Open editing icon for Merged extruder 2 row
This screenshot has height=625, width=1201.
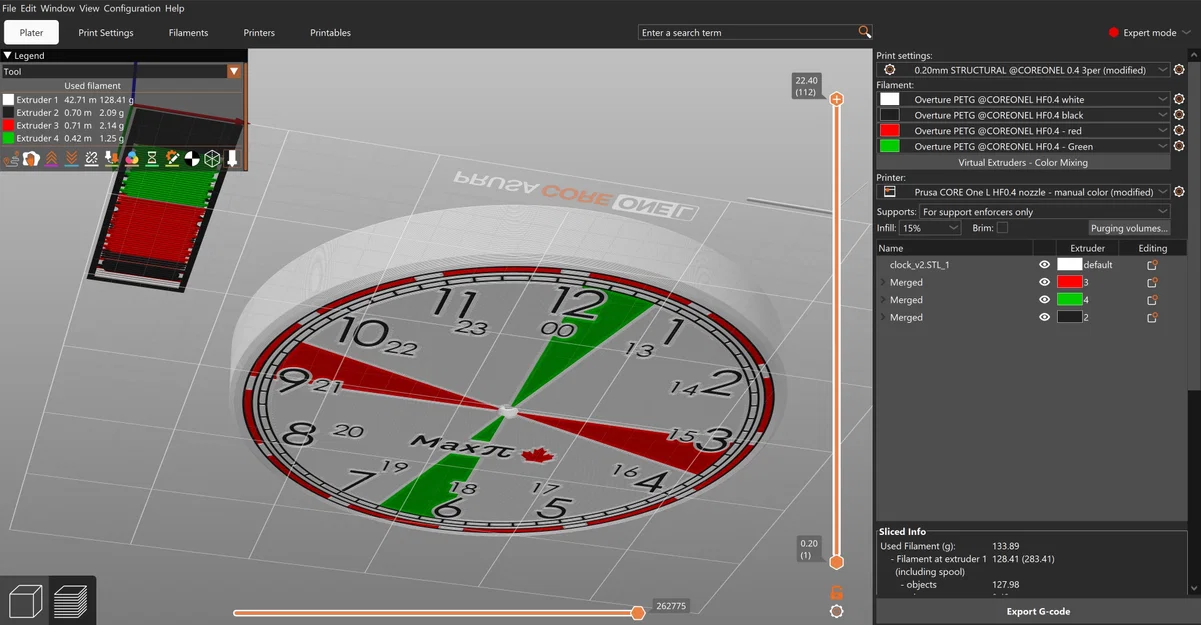point(1152,317)
